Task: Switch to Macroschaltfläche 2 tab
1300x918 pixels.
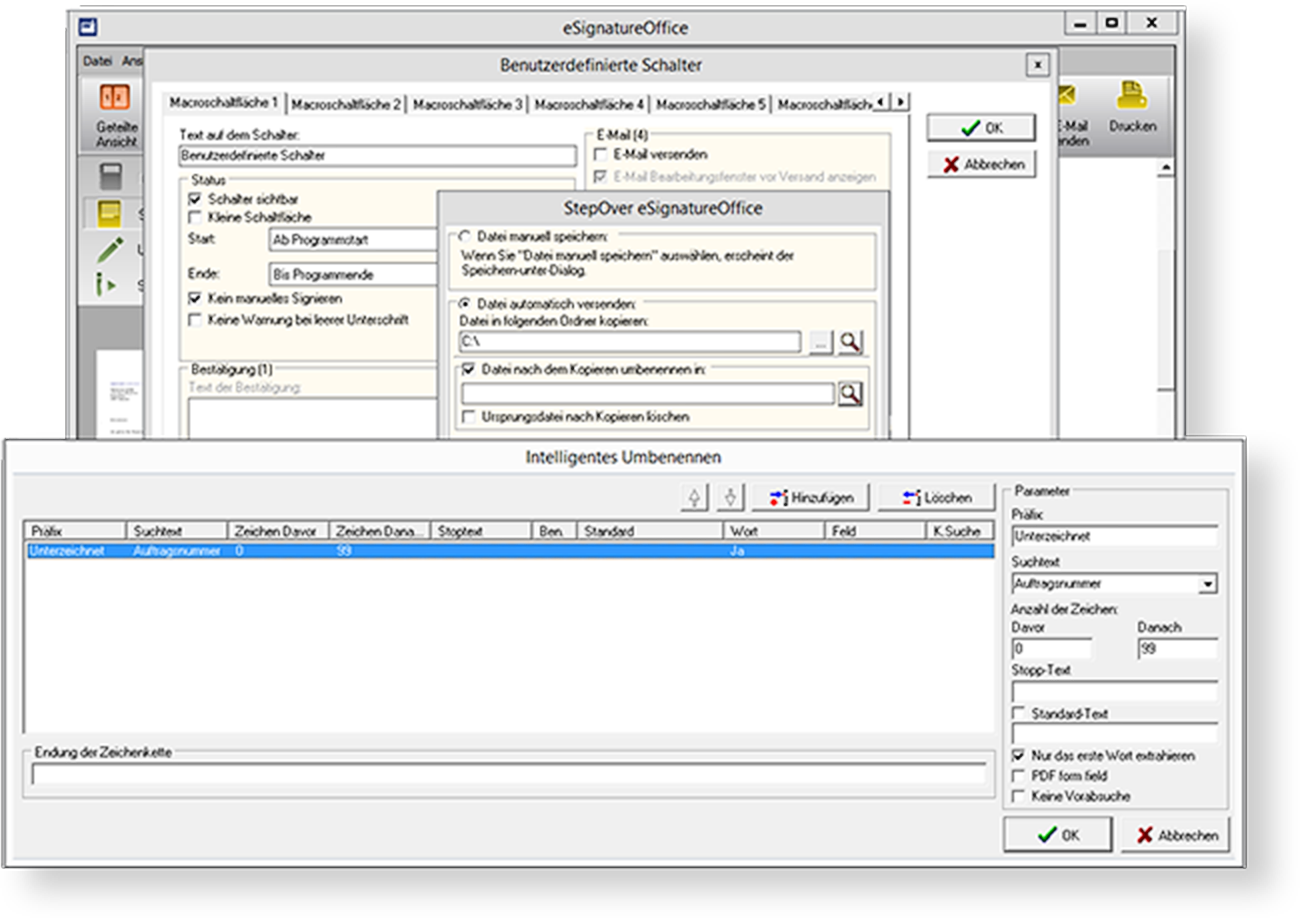Action: point(346,104)
